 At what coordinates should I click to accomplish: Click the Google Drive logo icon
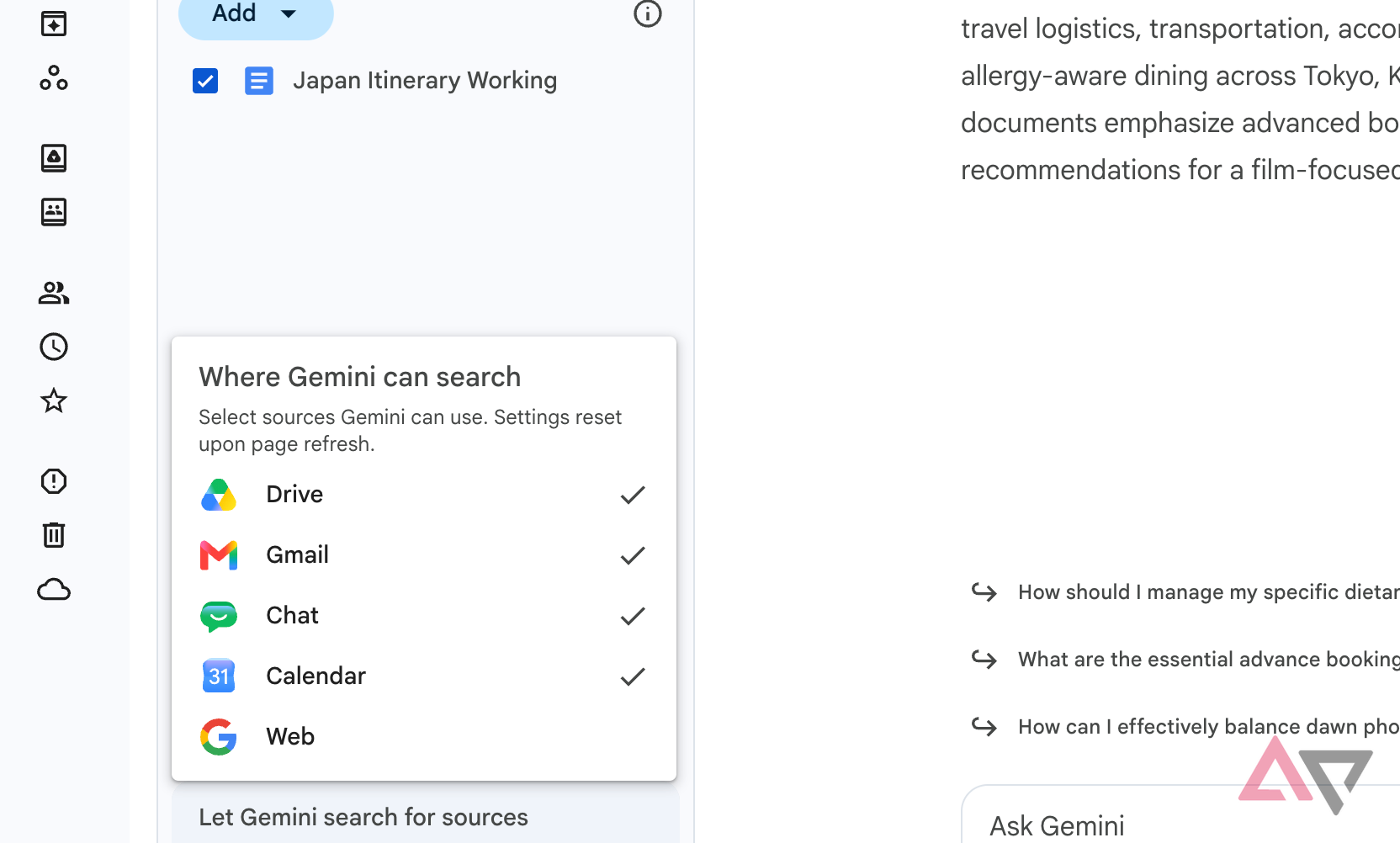coord(219,495)
